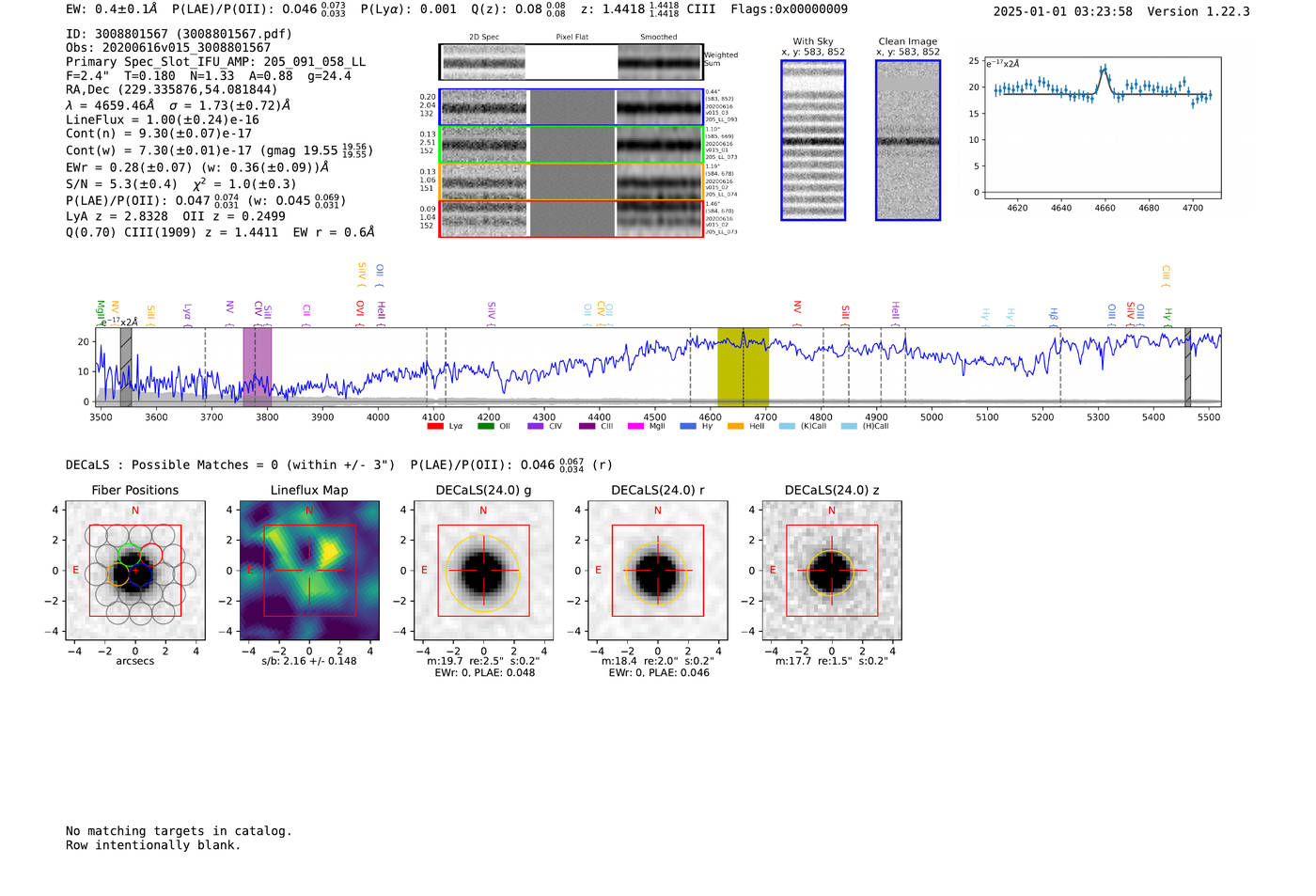Viewport: 1316px width, 896px height.
Task: Open the Lineflux Map image
Action: click(309, 570)
